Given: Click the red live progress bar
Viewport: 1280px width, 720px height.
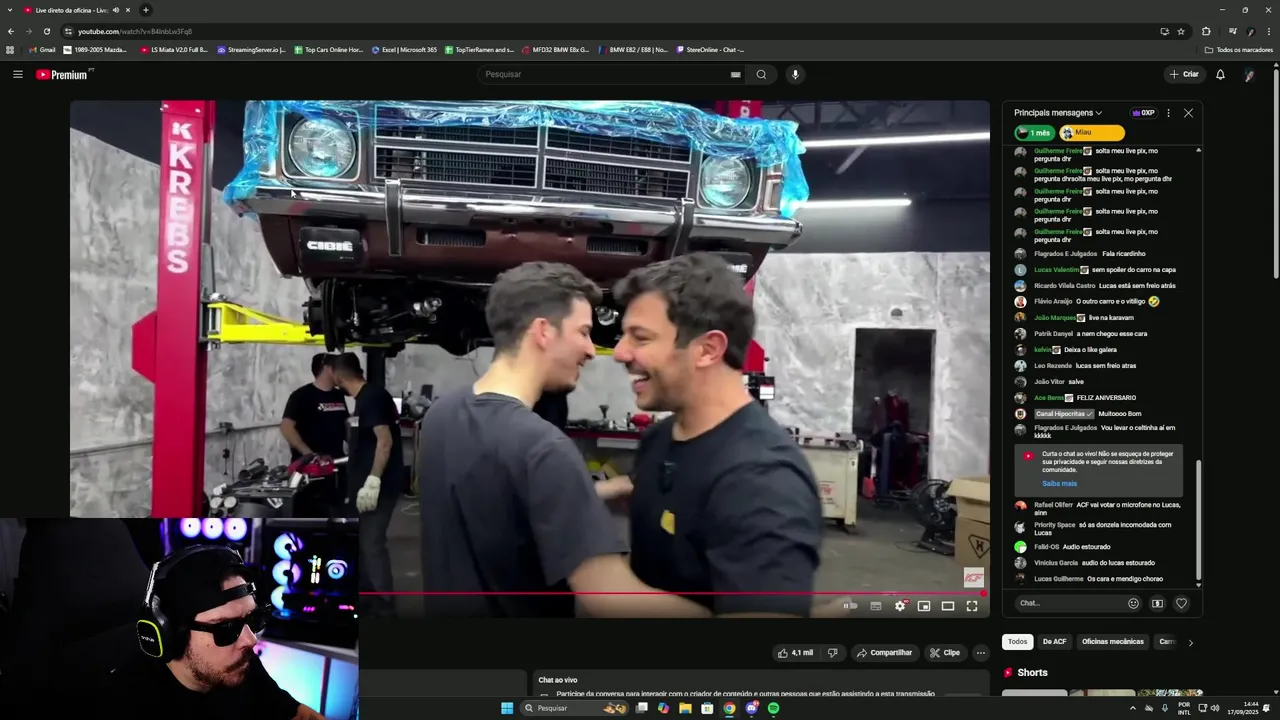Looking at the screenshot, I should [673, 593].
